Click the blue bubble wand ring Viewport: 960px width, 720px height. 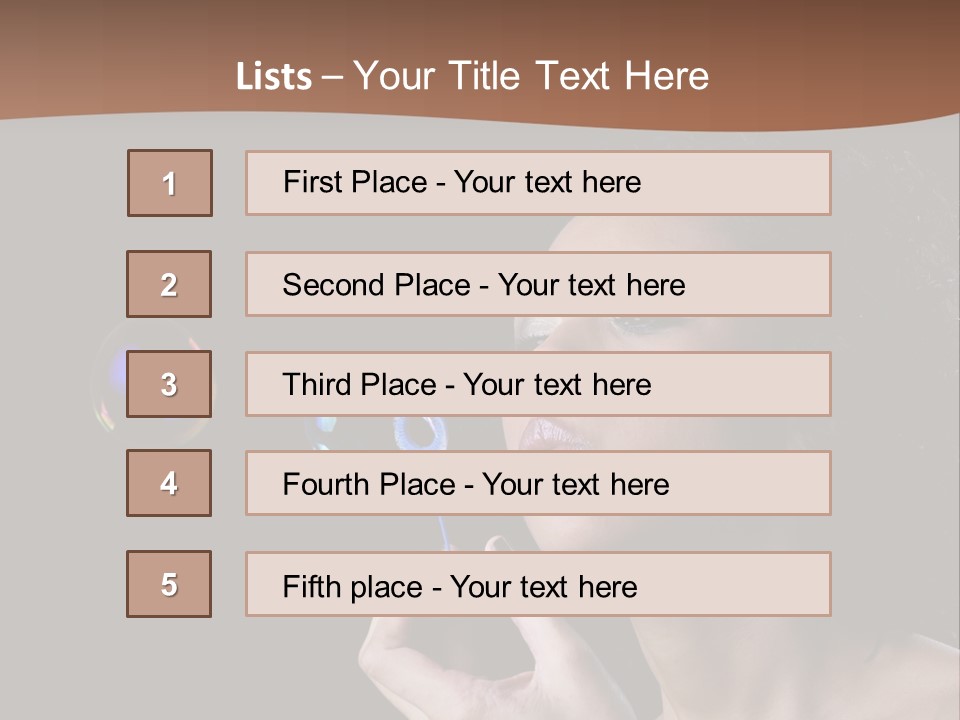point(420,432)
